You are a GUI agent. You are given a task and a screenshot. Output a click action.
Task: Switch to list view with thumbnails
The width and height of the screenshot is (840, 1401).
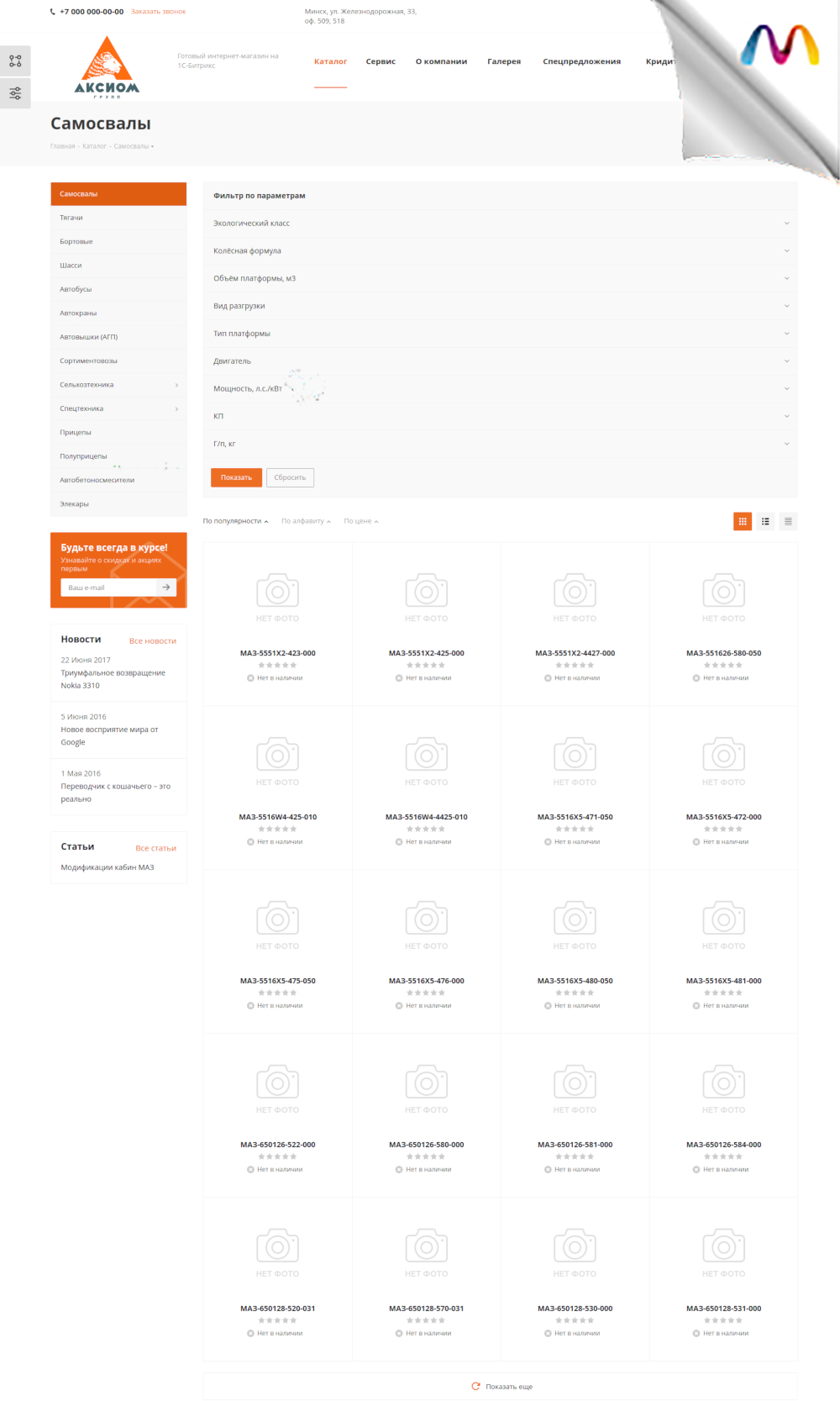[765, 521]
